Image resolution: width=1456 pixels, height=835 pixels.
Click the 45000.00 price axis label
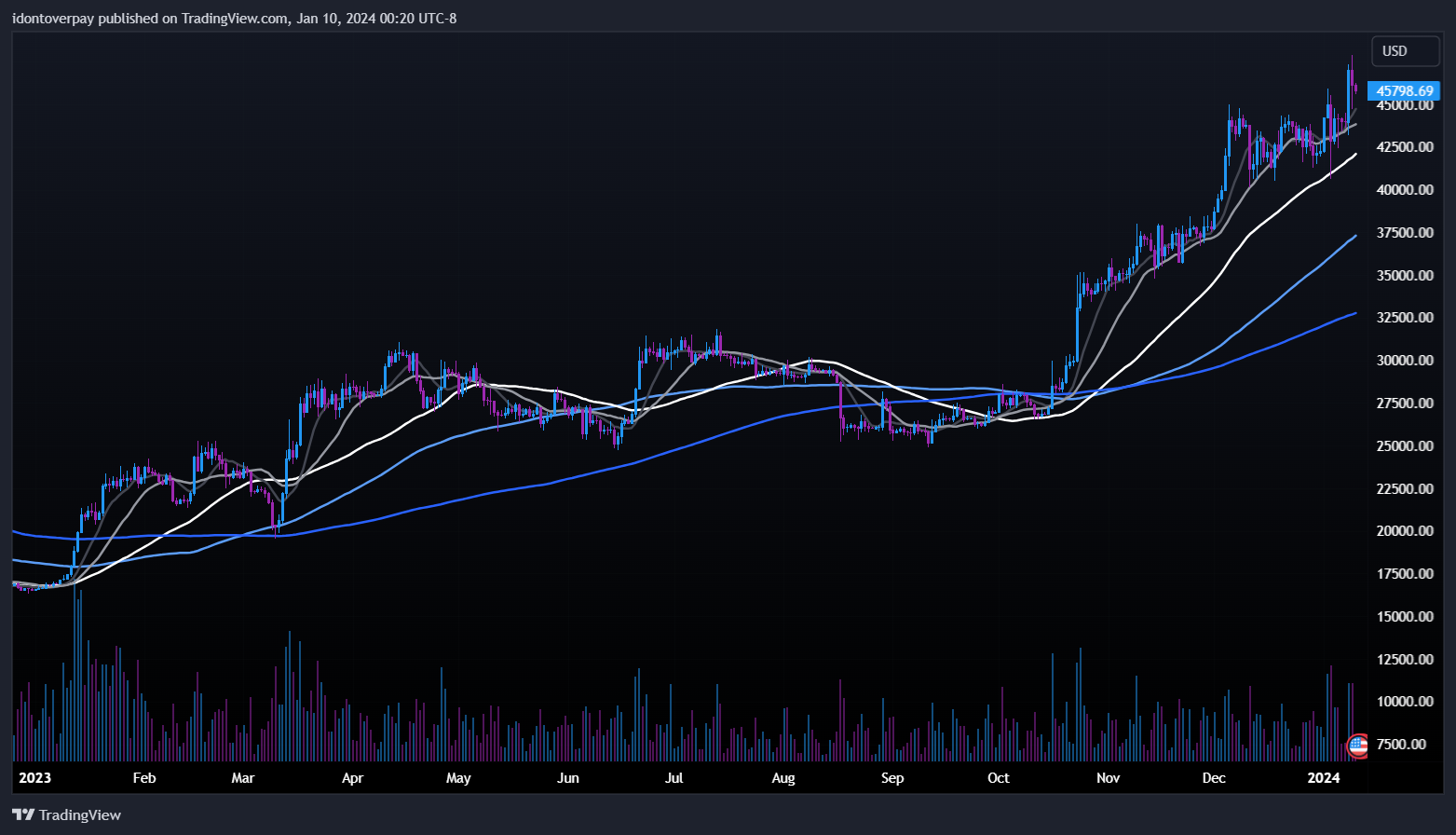[x=1405, y=105]
